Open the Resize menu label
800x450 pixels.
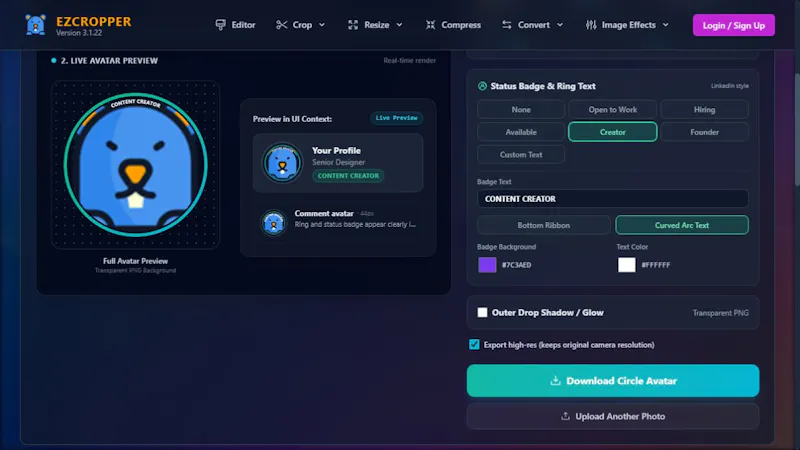pos(377,25)
